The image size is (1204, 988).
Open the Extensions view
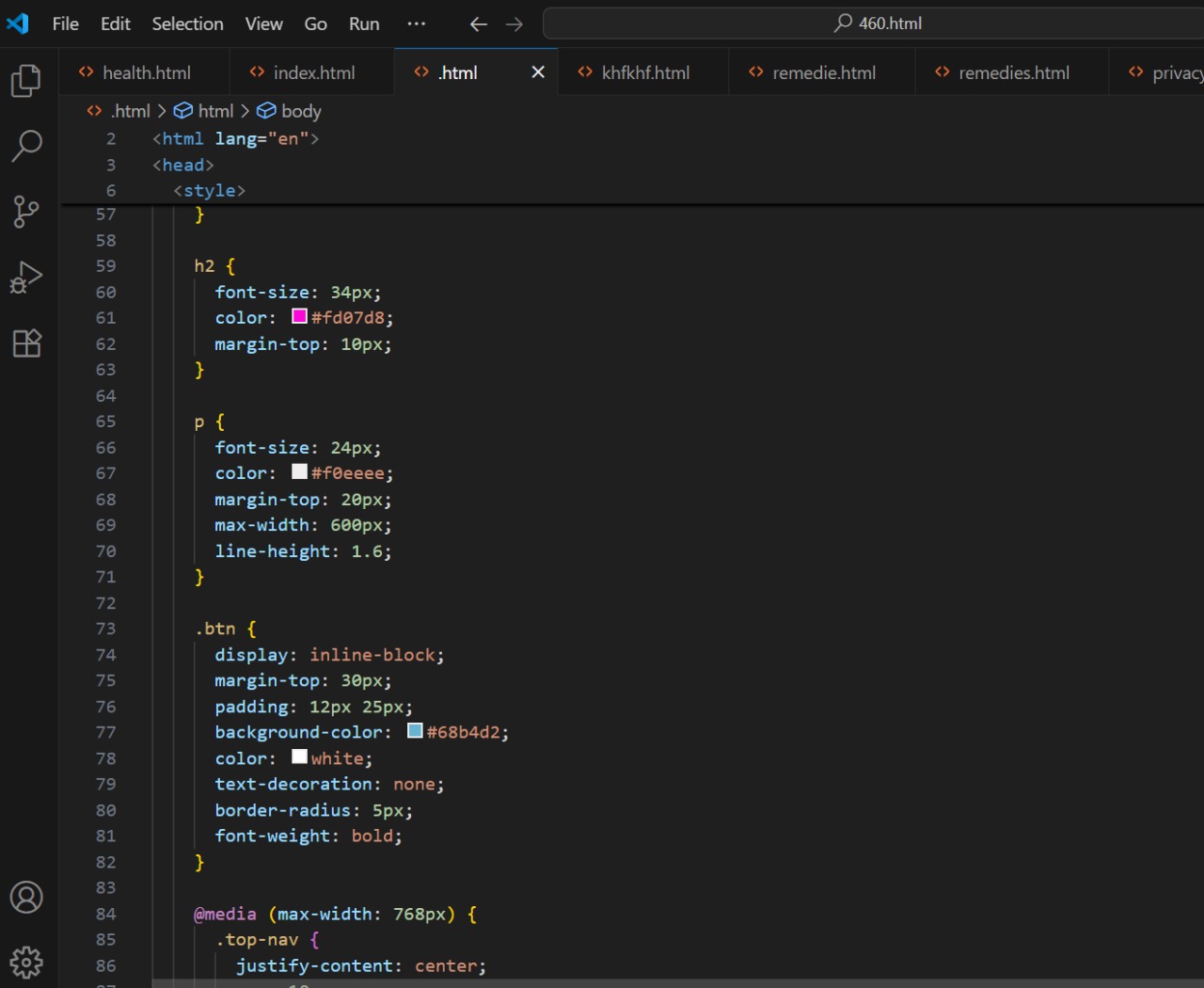26,343
